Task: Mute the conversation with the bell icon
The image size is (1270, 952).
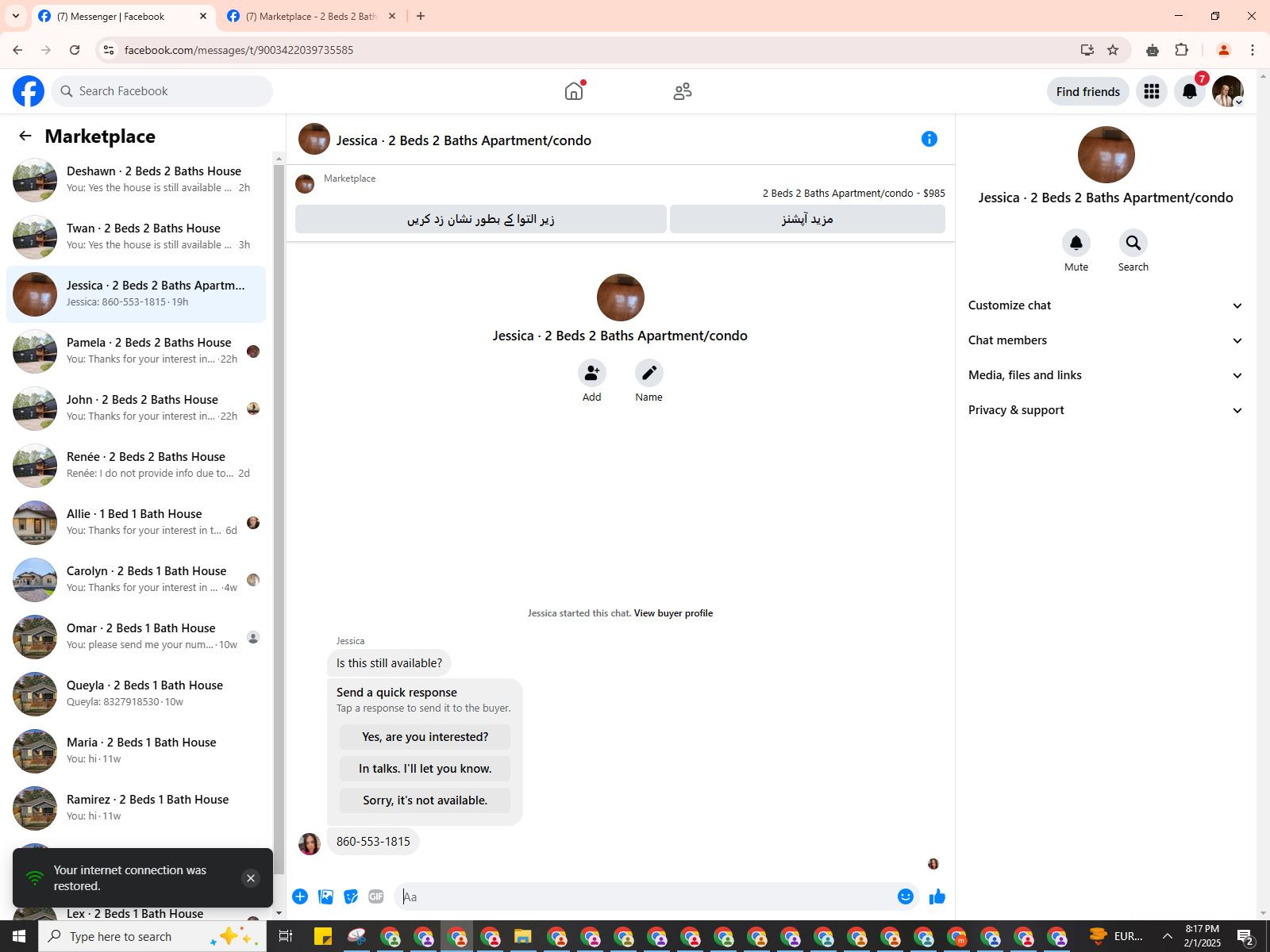Action: [x=1076, y=243]
